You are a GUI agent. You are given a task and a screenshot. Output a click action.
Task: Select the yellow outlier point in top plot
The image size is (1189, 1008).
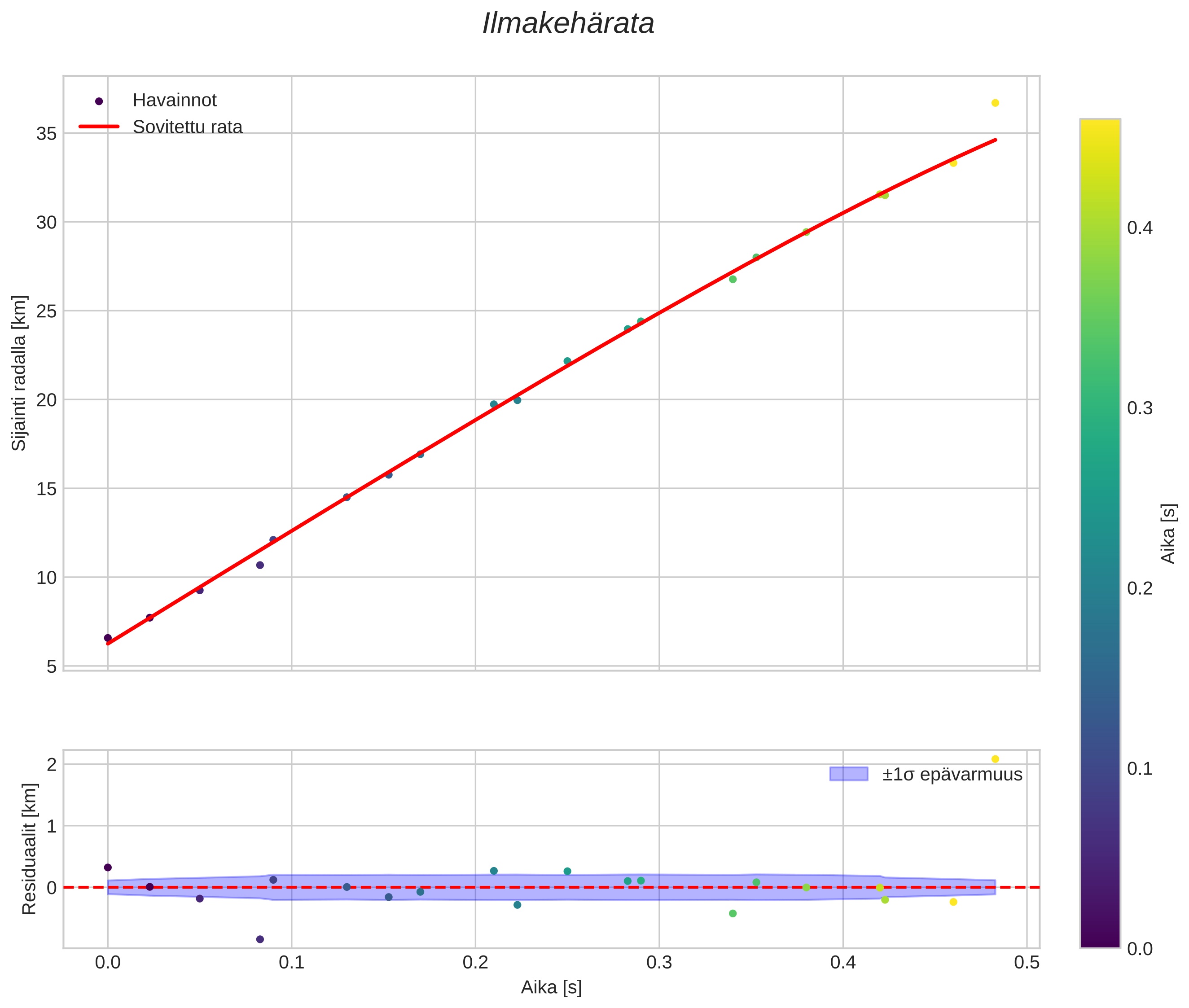pyautogui.click(x=995, y=103)
